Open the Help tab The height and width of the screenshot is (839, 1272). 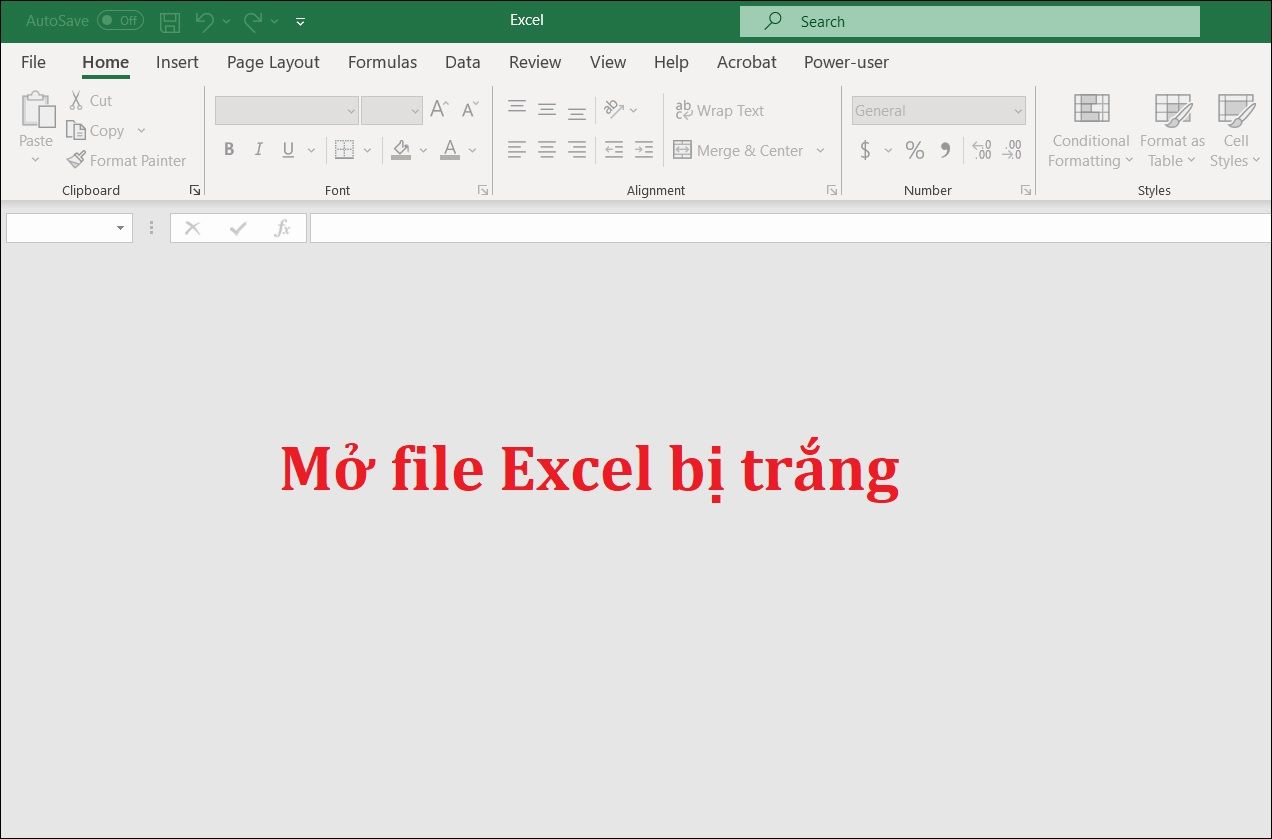point(671,62)
